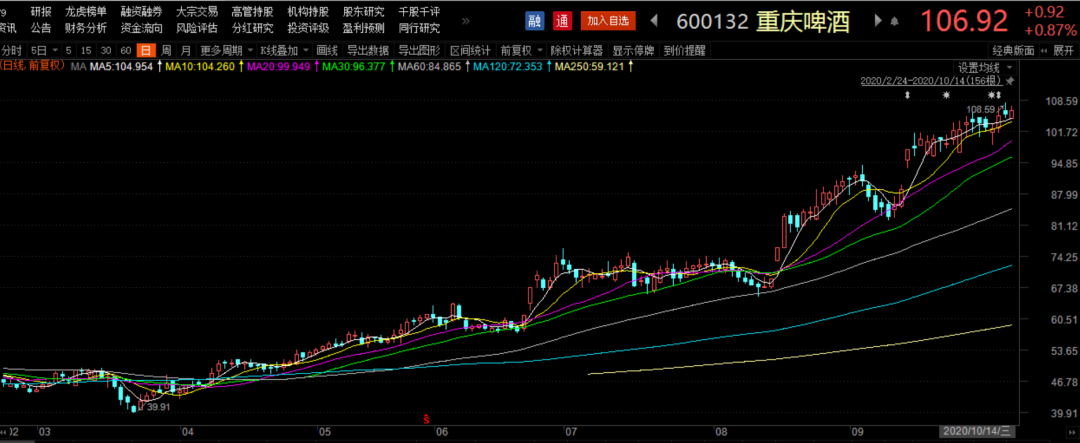The width and height of the screenshot is (1080, 443).
Task: Click the bell alert icon beside stock name
Action: point(895,21)
